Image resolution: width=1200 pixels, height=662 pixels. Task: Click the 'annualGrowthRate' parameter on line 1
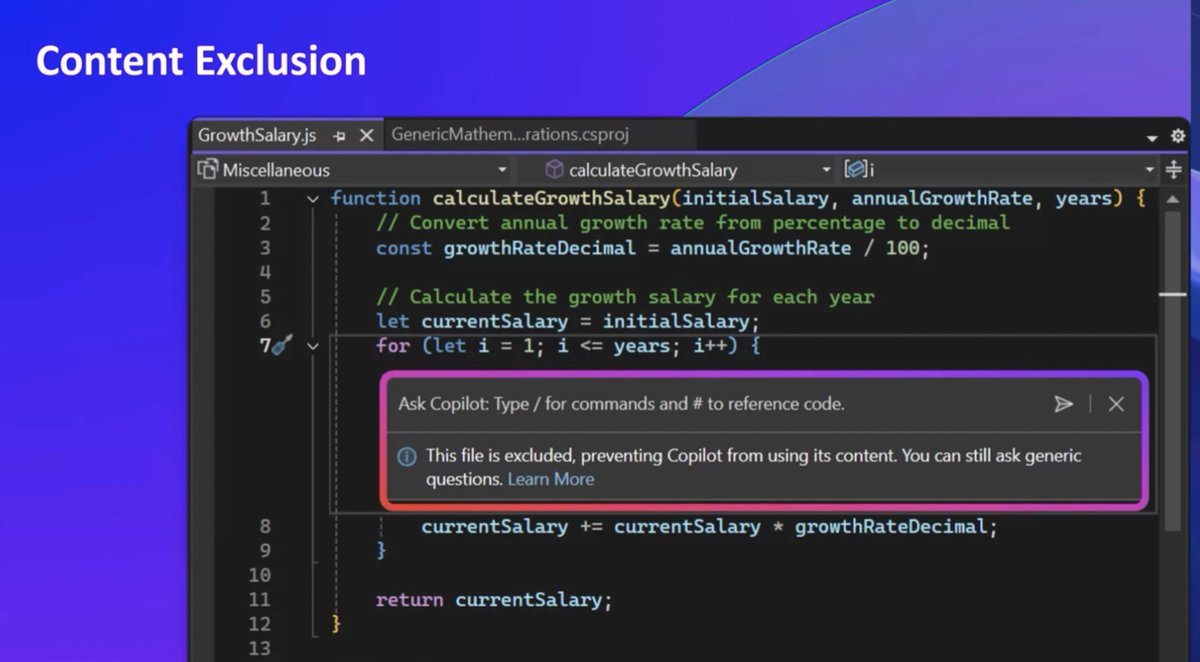tap(942, 199)
